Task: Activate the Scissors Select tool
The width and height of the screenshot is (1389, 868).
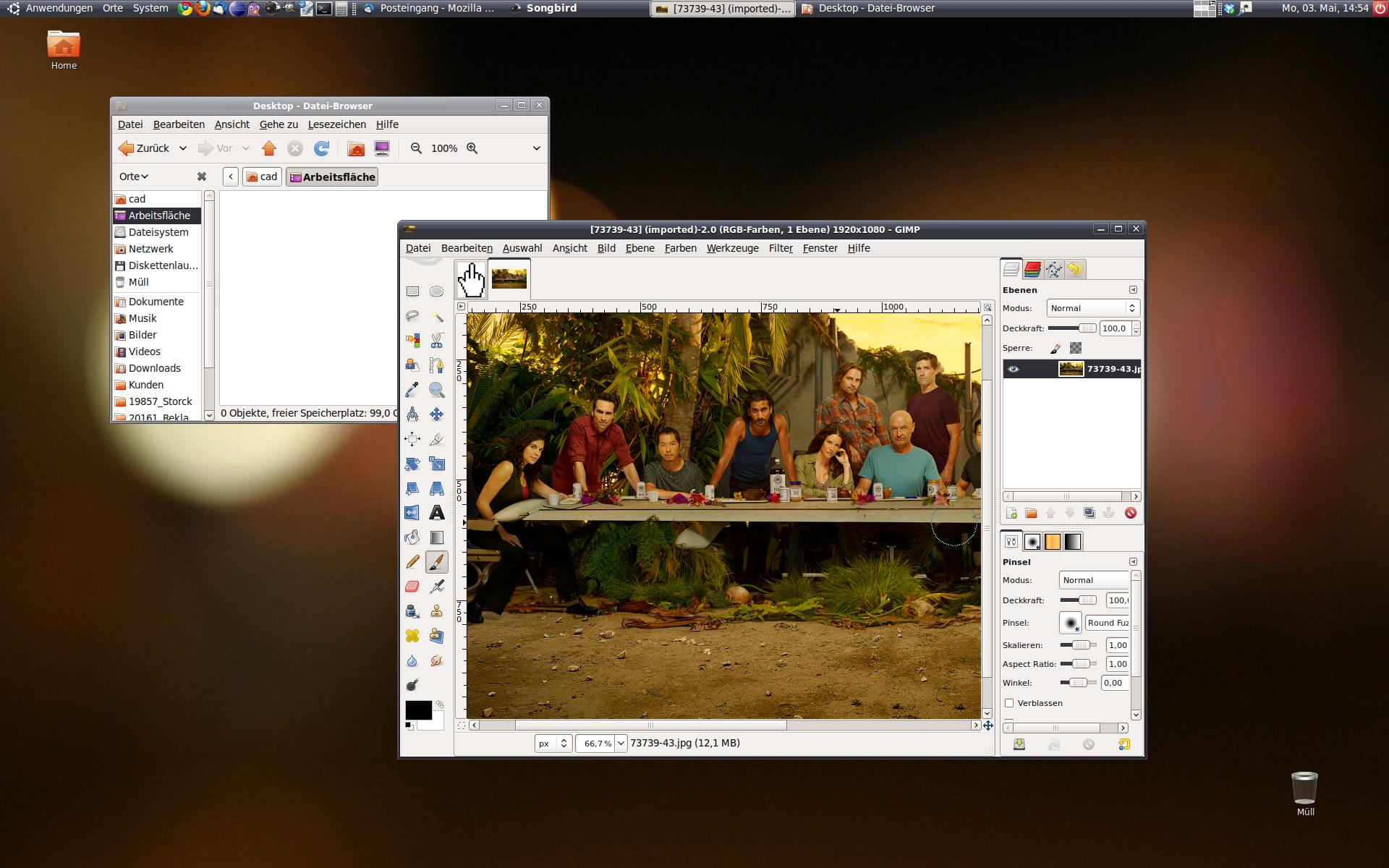Action: pos(436,341)
